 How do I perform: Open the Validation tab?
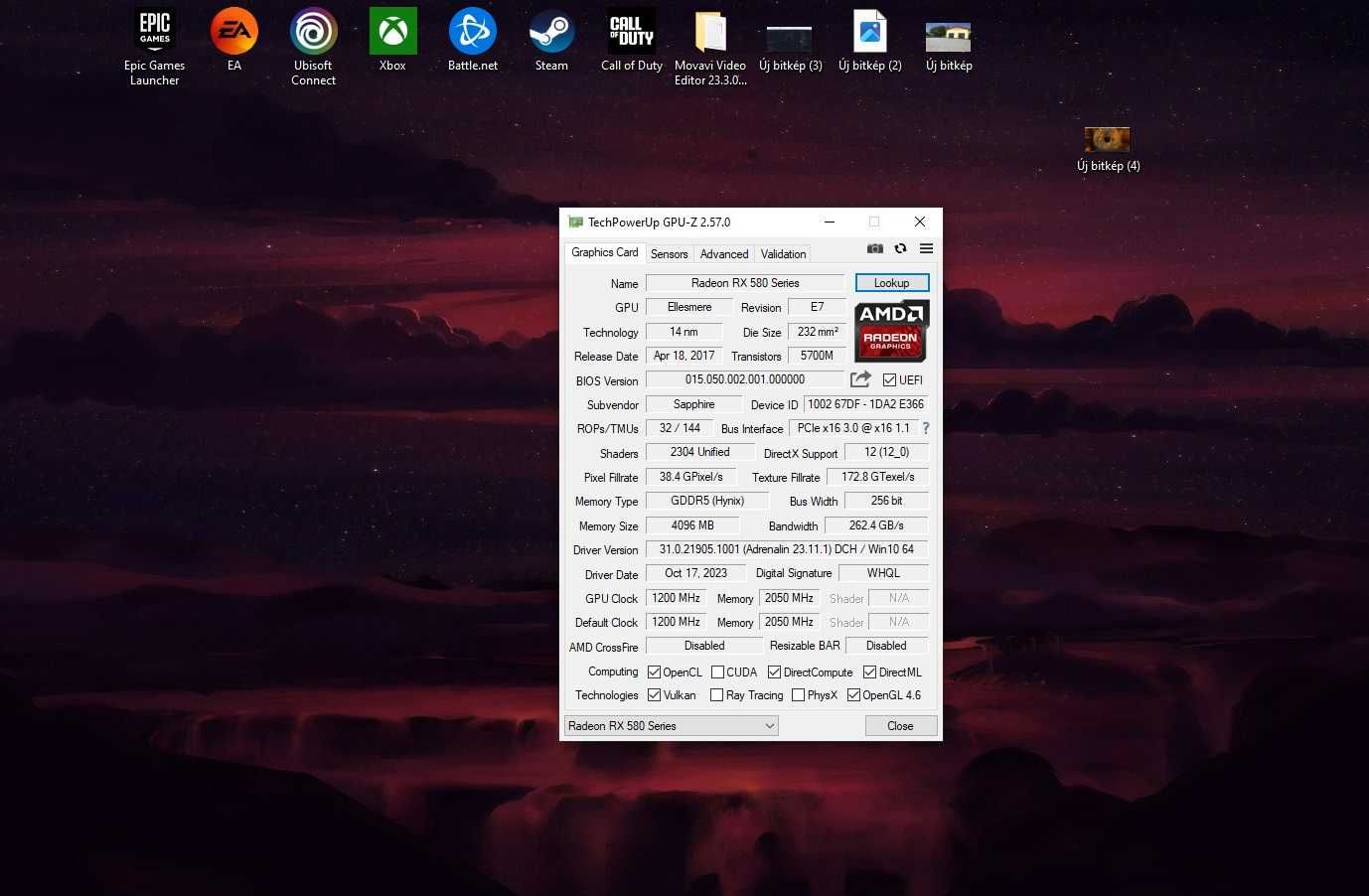click(x=783, y=254)
